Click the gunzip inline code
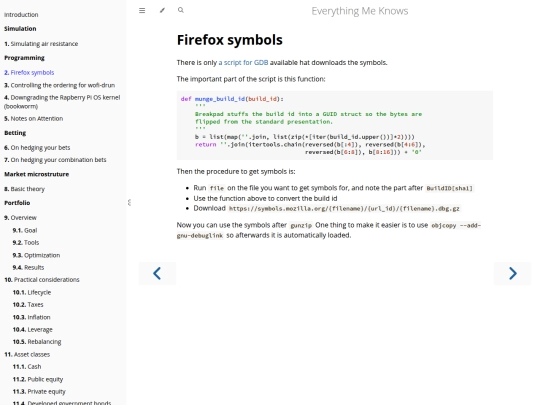 [x=301, y=226]
